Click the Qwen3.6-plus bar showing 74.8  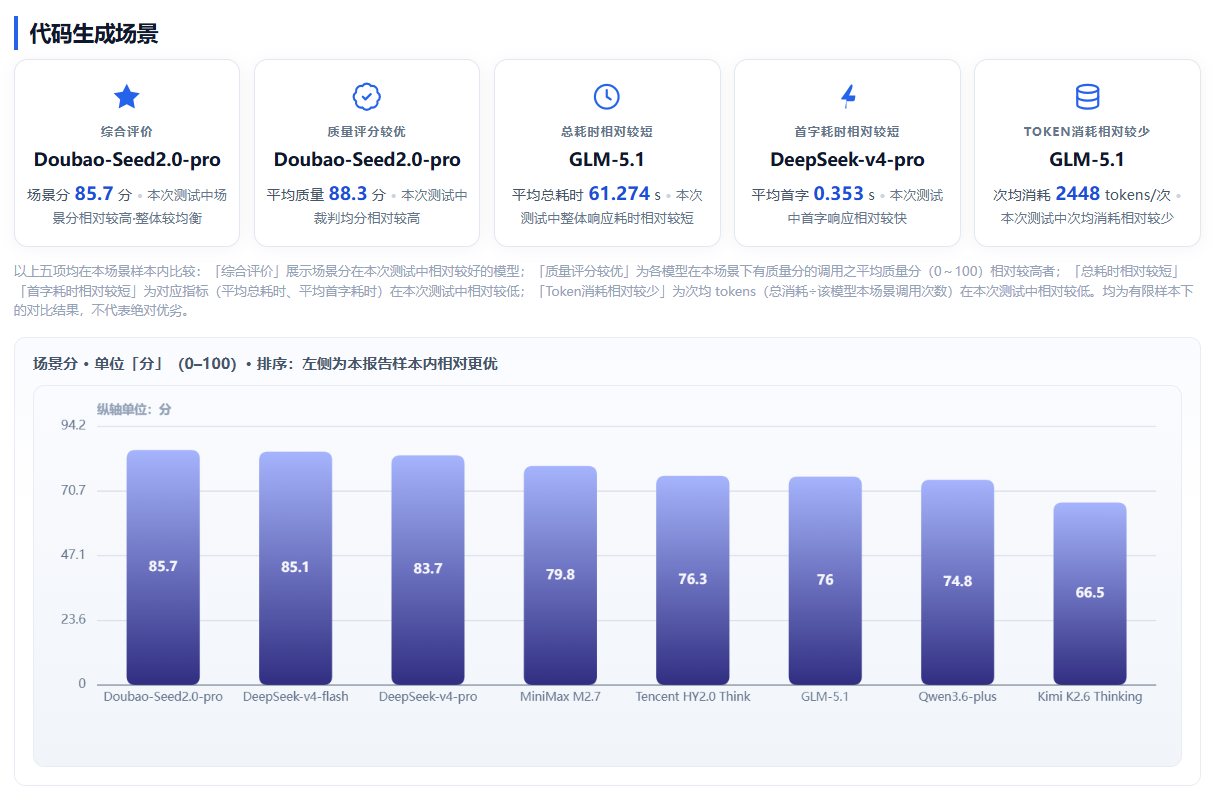click(x=958, y=582)
